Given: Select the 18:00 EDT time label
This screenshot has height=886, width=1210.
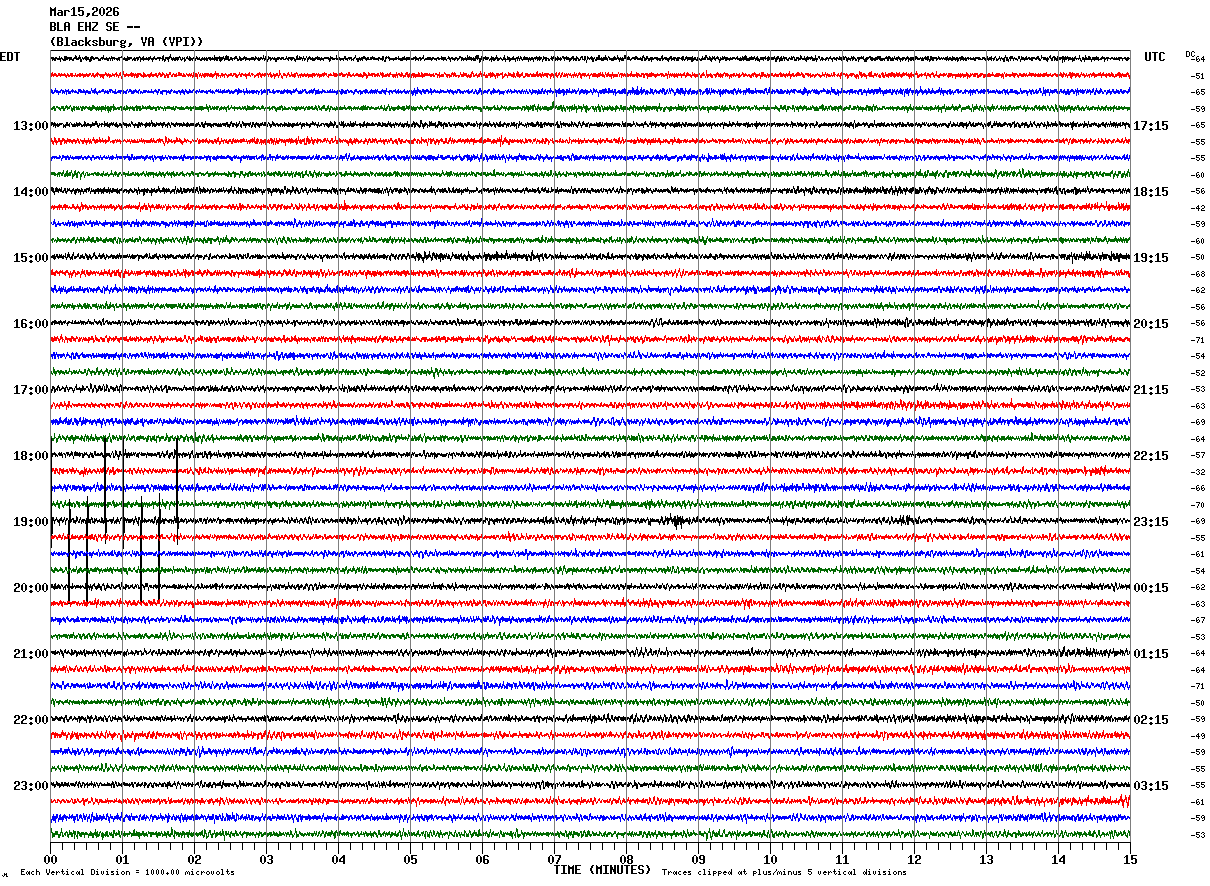Looking at the screenshot, I should pyautogui.click(x=31, y=456).
